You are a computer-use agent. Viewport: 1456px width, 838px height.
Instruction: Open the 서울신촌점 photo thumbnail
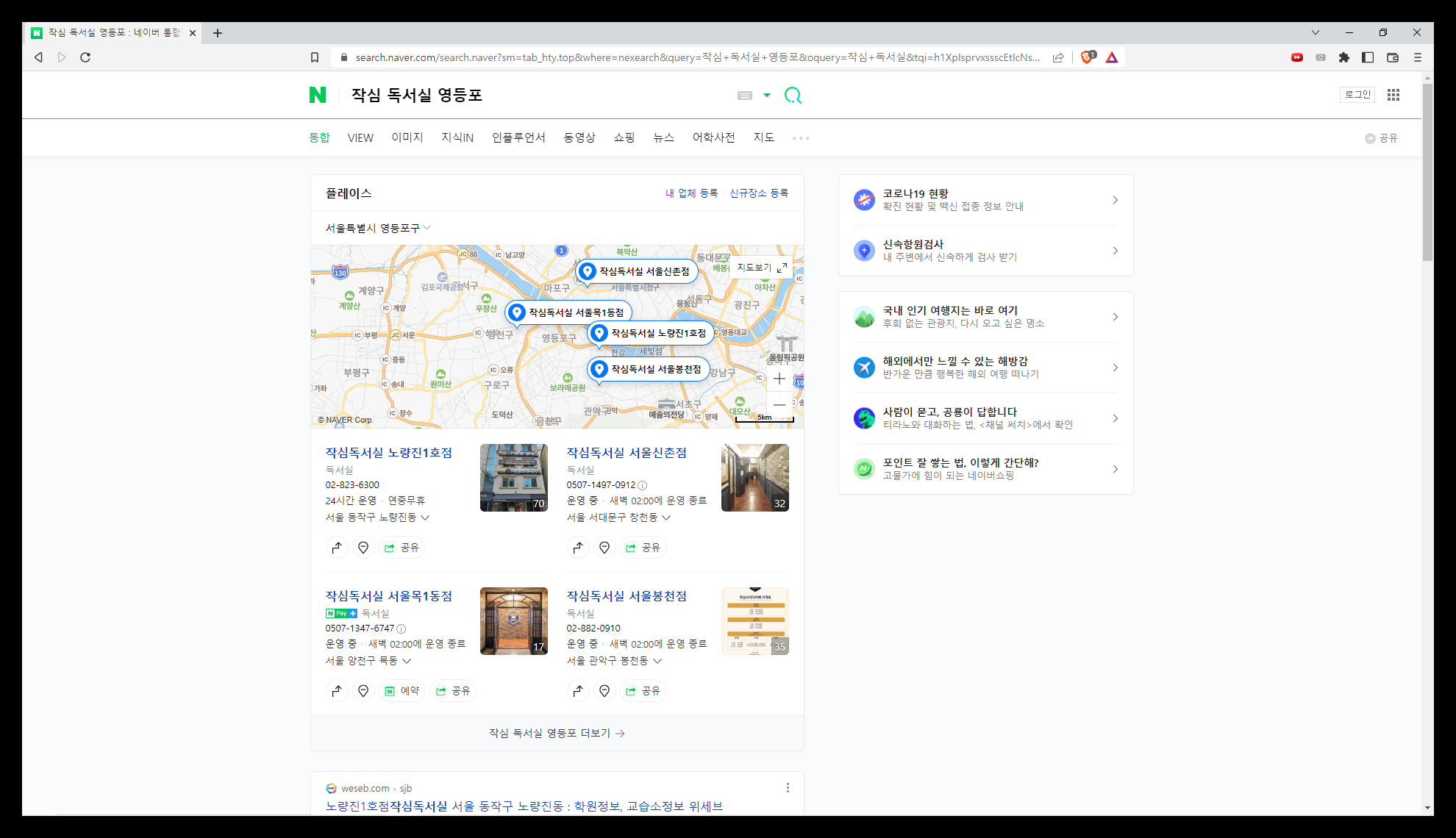click(755, 478)
